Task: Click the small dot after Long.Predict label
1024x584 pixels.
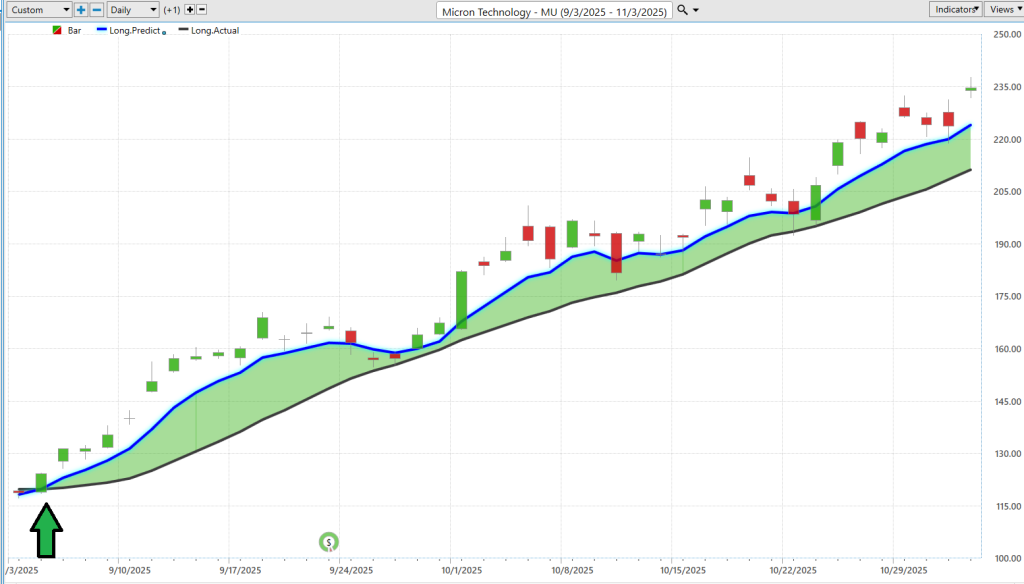Action: point(164,32)
